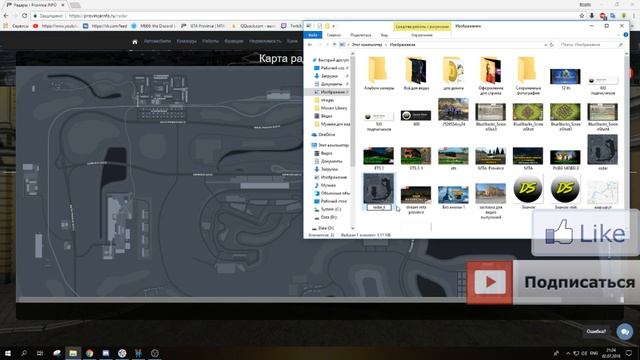Click the Like thumbs-up overlay button
Image resolution: width=640 pixels, height=360 pixels.
[x=585, y=233]
